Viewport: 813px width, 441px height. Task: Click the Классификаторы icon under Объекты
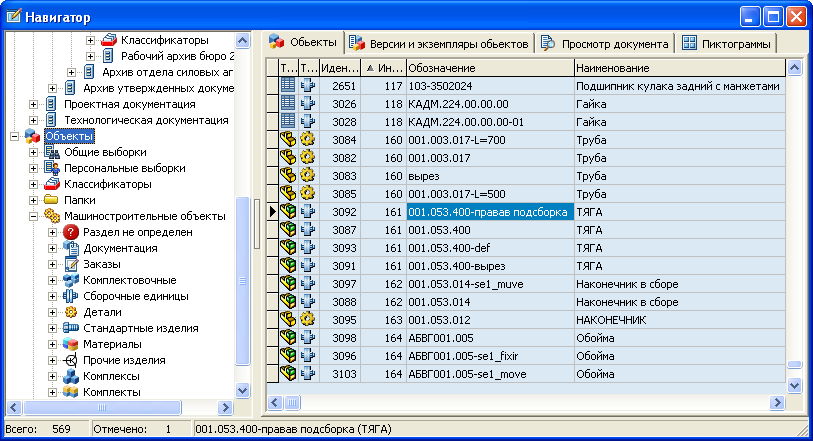[x=52, y=184]
